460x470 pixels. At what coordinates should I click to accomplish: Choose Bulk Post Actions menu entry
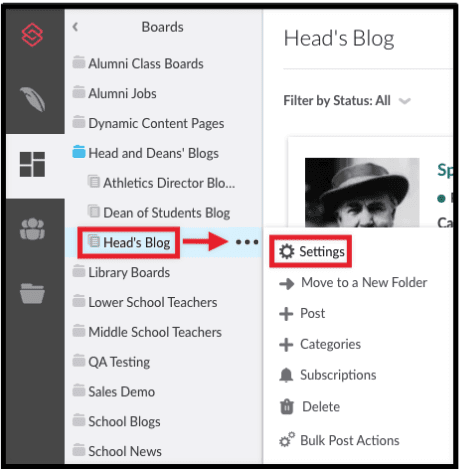339,440
